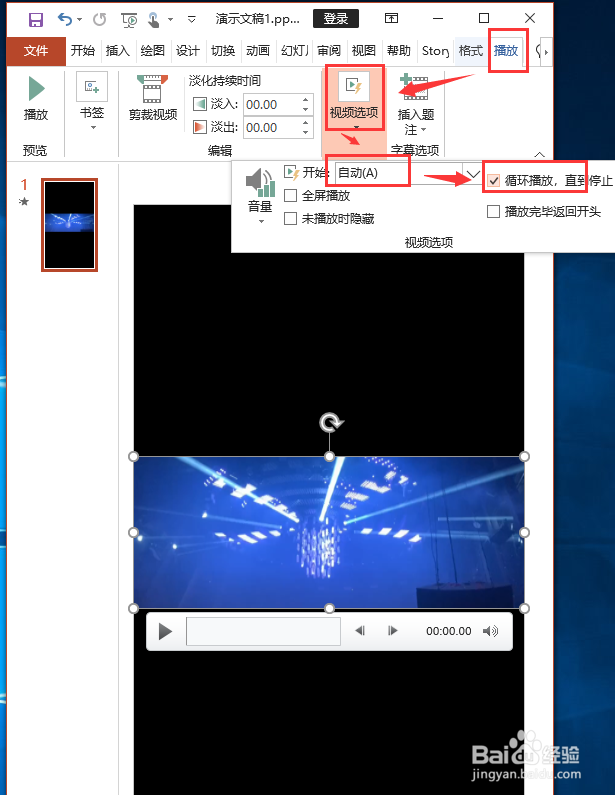Image resolution: width=615 pixels, height=795 pixels.
Task: Switch to the 切换 tab
Action: [x=223, y=51]
